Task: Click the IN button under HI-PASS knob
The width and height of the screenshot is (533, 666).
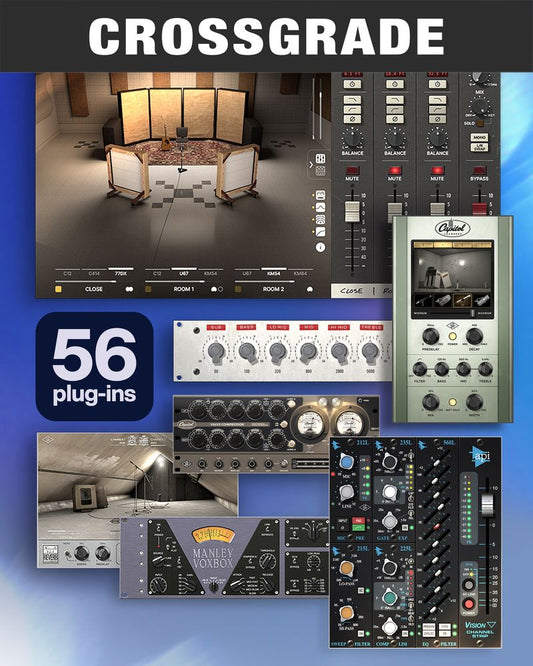Action: pyautogui.click(x=361, y=634)
